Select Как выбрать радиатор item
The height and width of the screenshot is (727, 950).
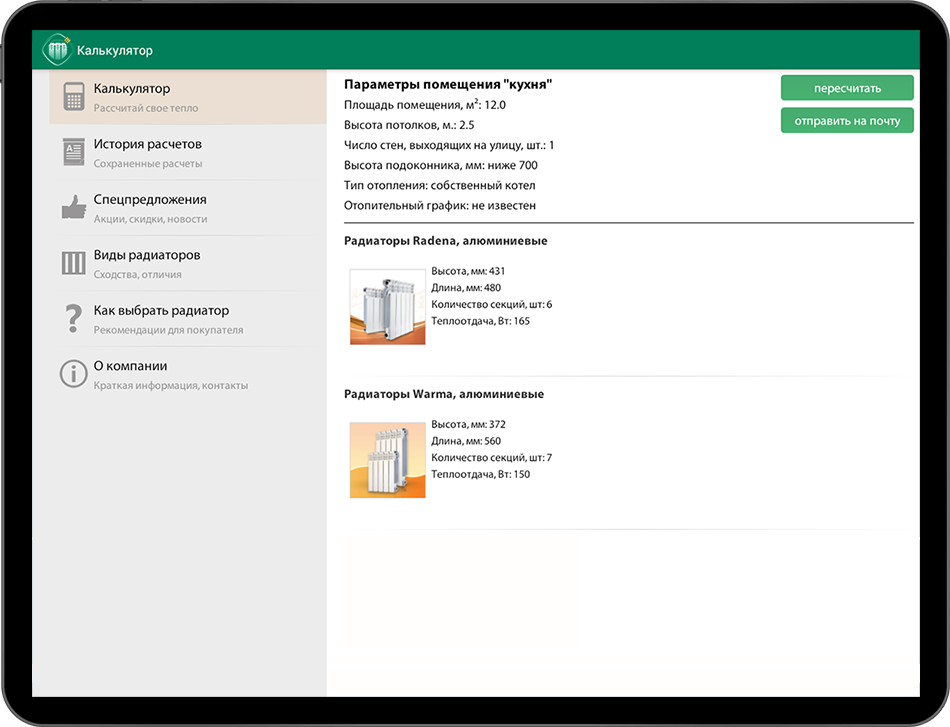pos(188,319)
